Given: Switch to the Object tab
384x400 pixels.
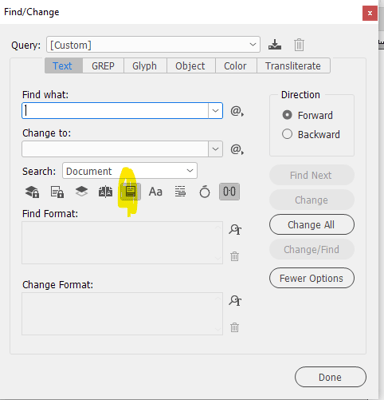Looking at the screenshot, I should coord(191,66).
